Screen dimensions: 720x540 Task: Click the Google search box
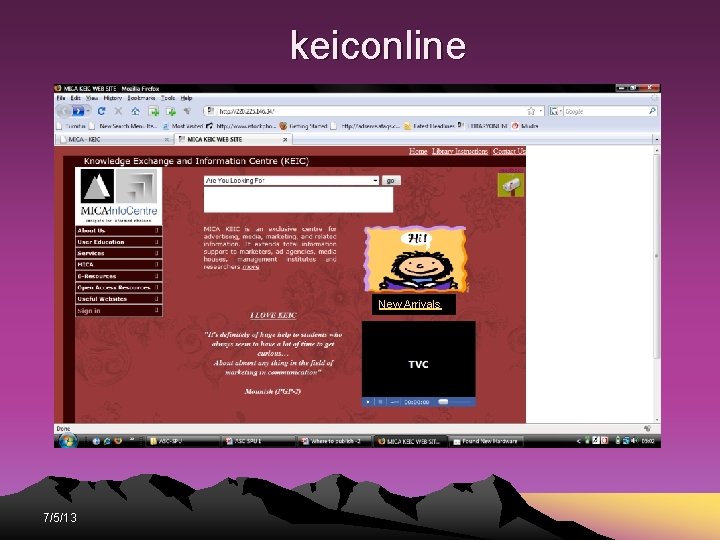606,111
